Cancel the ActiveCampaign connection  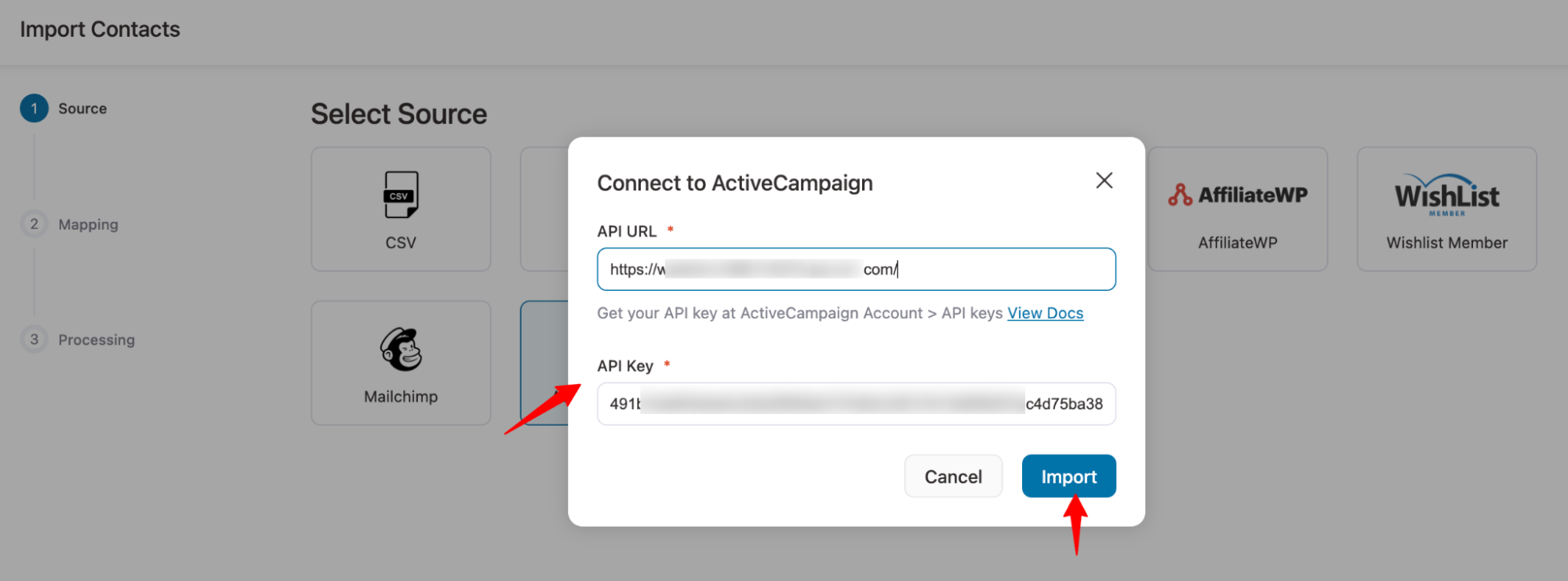pyautogui.click(x=953, y=477)
